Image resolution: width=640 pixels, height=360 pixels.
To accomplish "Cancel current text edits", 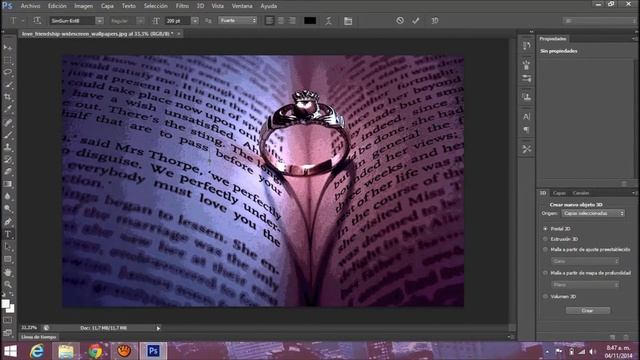I will (x=400, y=20).
